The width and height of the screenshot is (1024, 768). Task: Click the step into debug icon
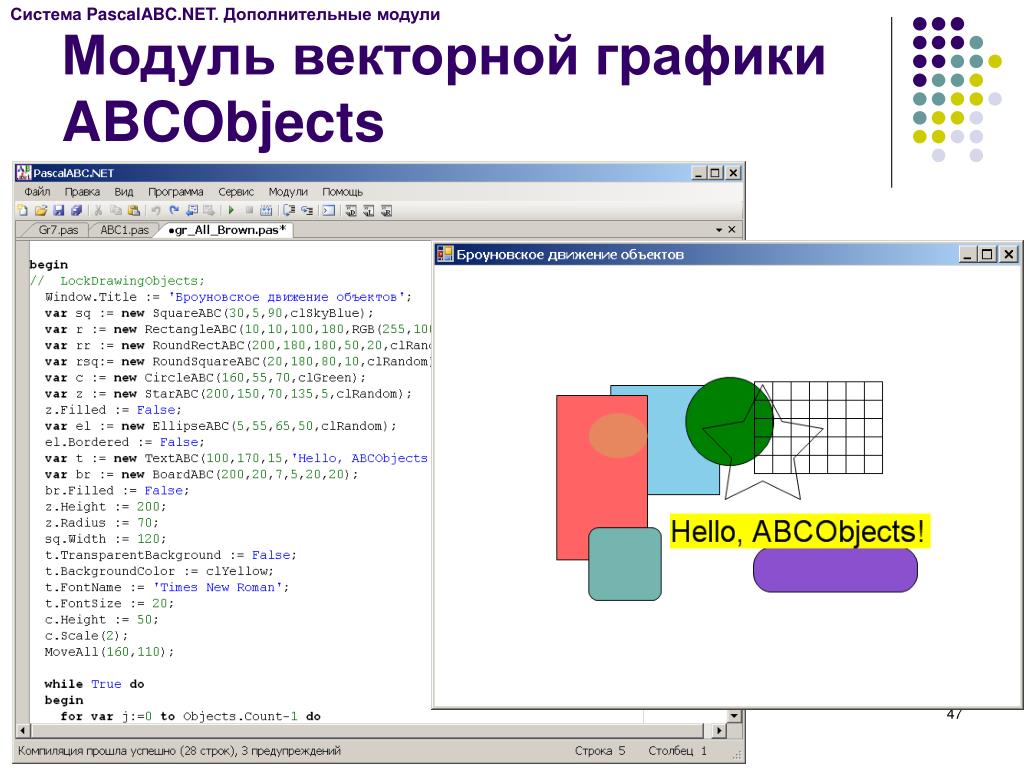(x=307, y=210)
